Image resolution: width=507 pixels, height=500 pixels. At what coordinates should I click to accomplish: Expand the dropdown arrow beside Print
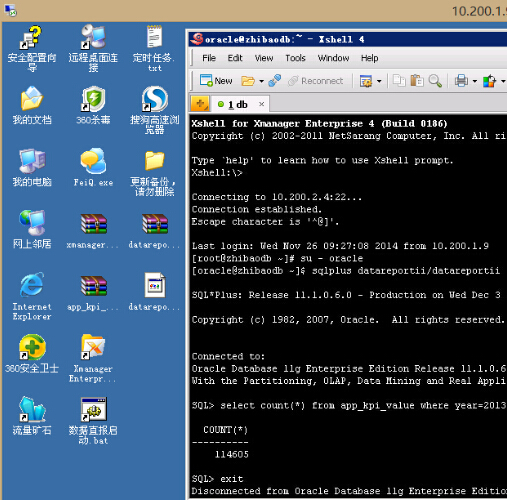(x=475, y=81)
